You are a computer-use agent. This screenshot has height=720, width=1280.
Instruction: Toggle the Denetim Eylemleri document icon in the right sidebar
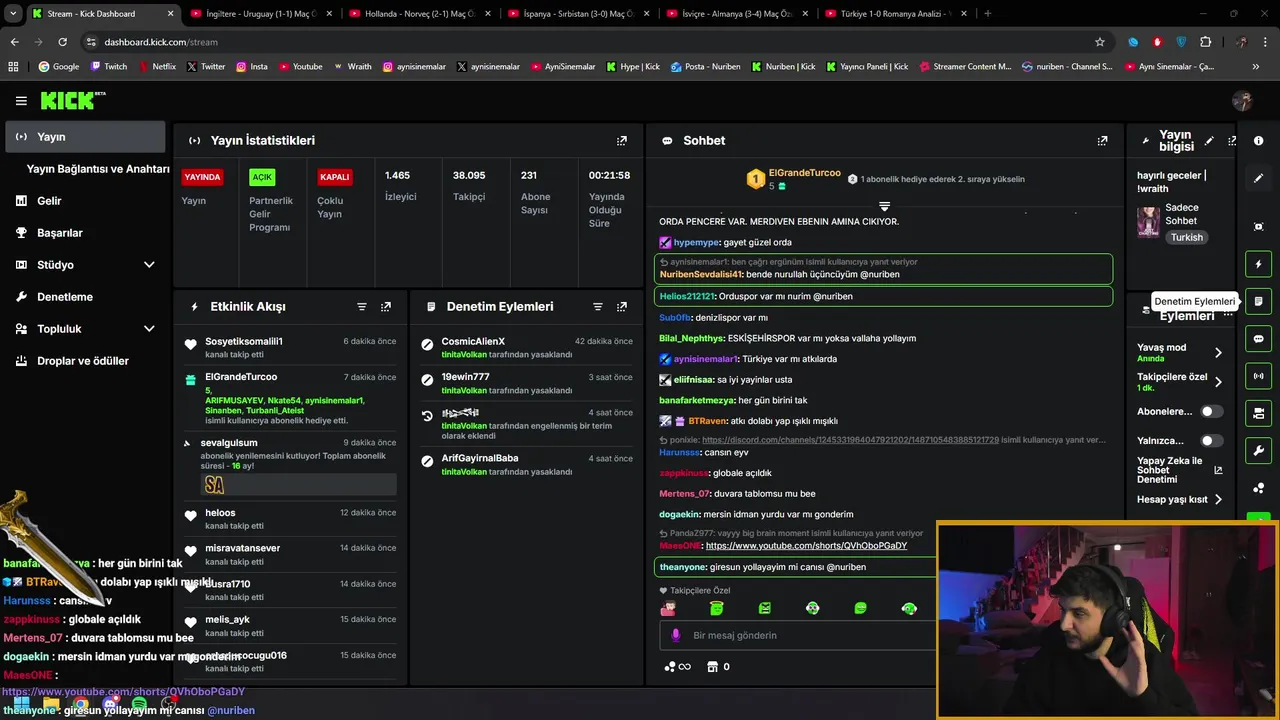click(x=1259, y=301)
